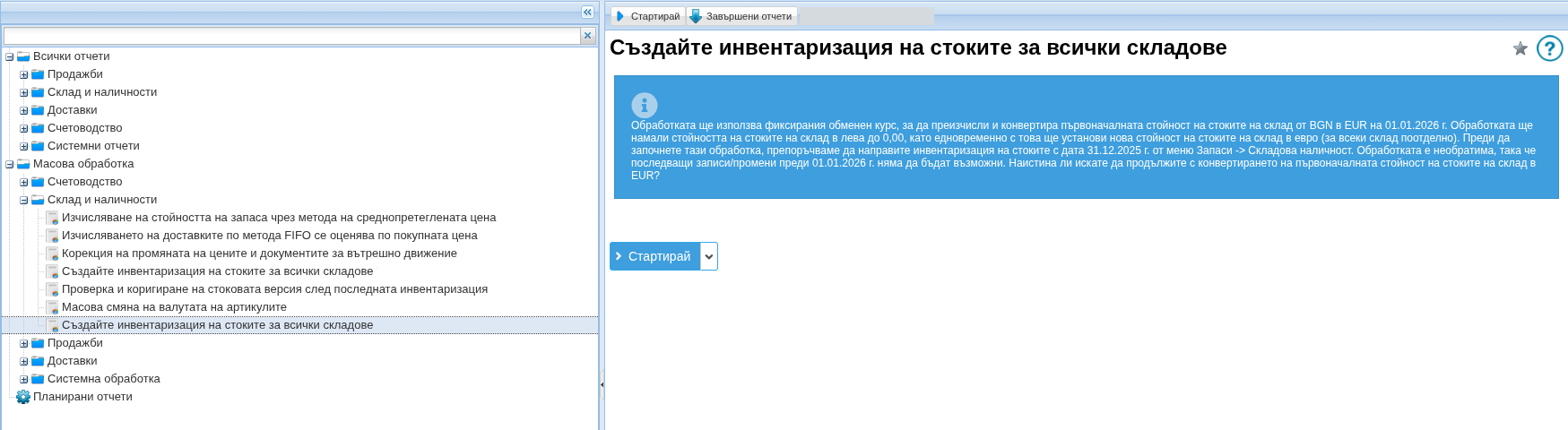Viewport: 1568px width, 430px height.
Task: Click Стартирай in the top toolbar
Action: (x=648, y=16)
